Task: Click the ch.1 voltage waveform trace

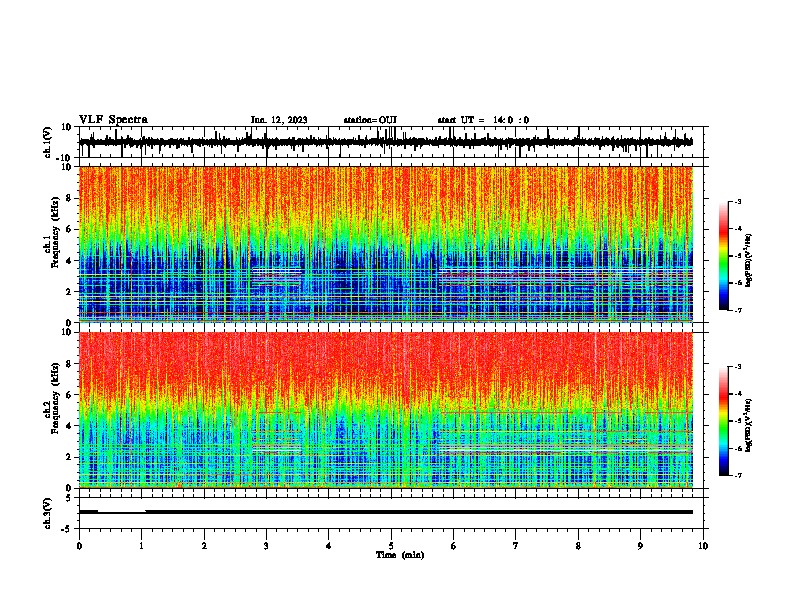Action: click(x=386, y=142)
